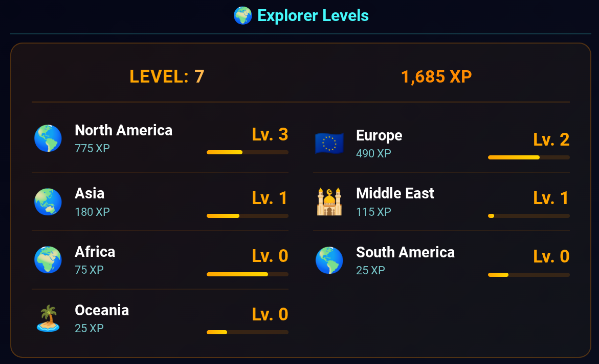Click the Europe Lv. 2 badge
Screen dimensions: 599x364
551,140
